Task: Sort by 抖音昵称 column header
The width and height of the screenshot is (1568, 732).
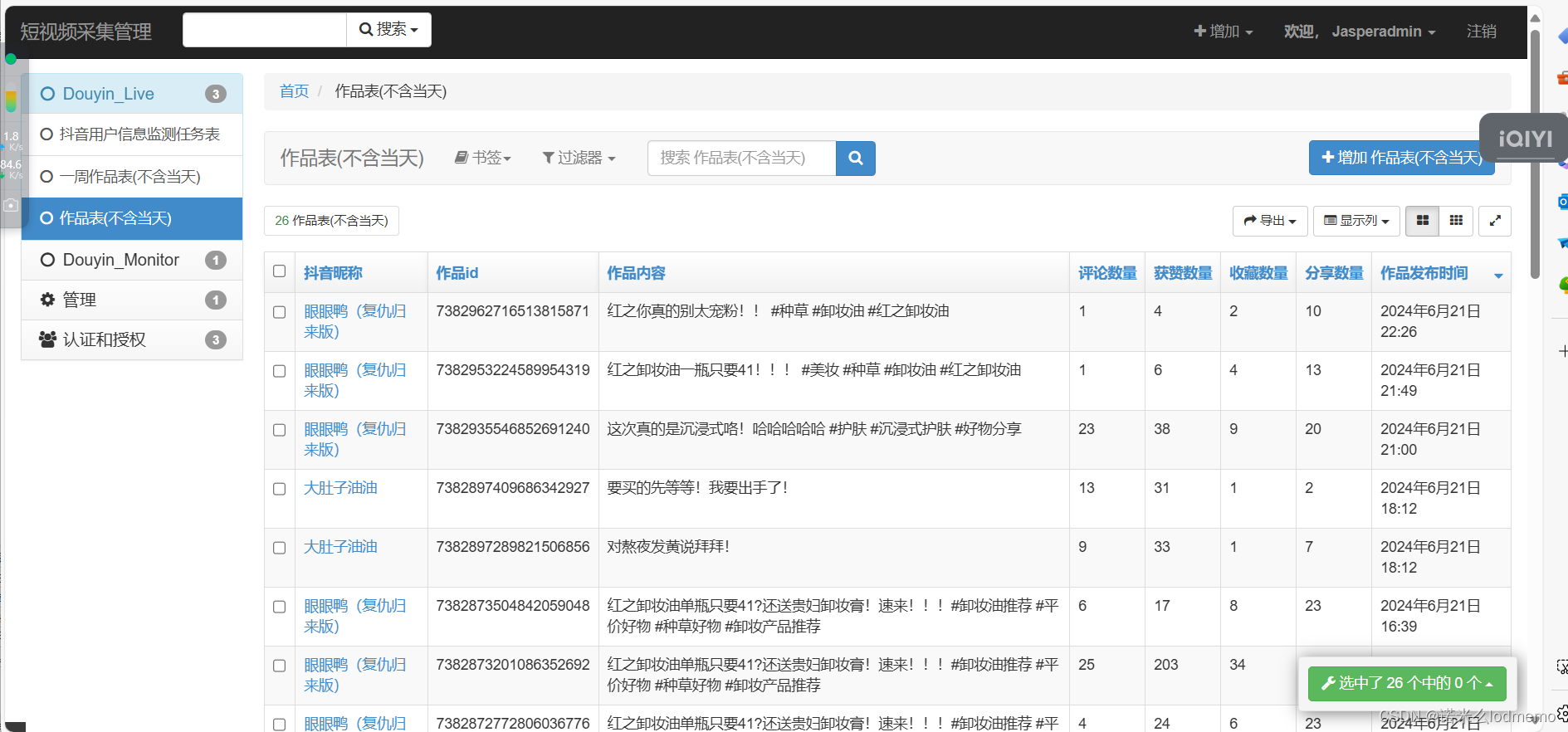Action: pyautogui.click(x=333, y=273)
